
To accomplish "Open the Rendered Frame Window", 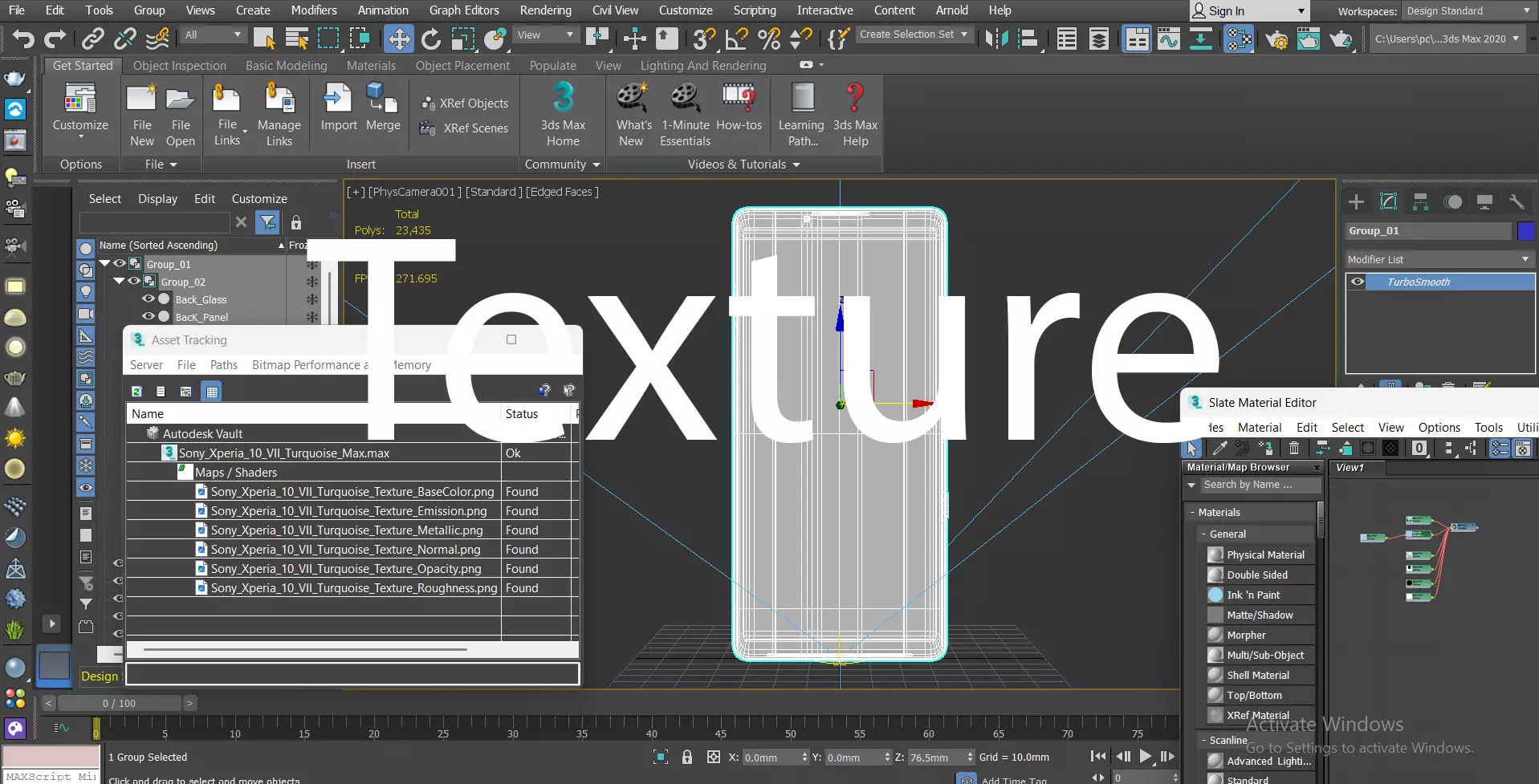I will [x=1309, y=39].
